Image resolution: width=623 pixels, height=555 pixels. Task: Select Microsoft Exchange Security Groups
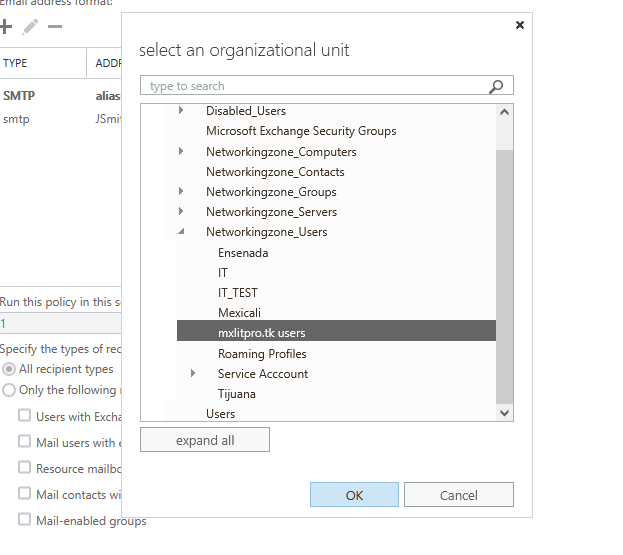coord(301,131)
